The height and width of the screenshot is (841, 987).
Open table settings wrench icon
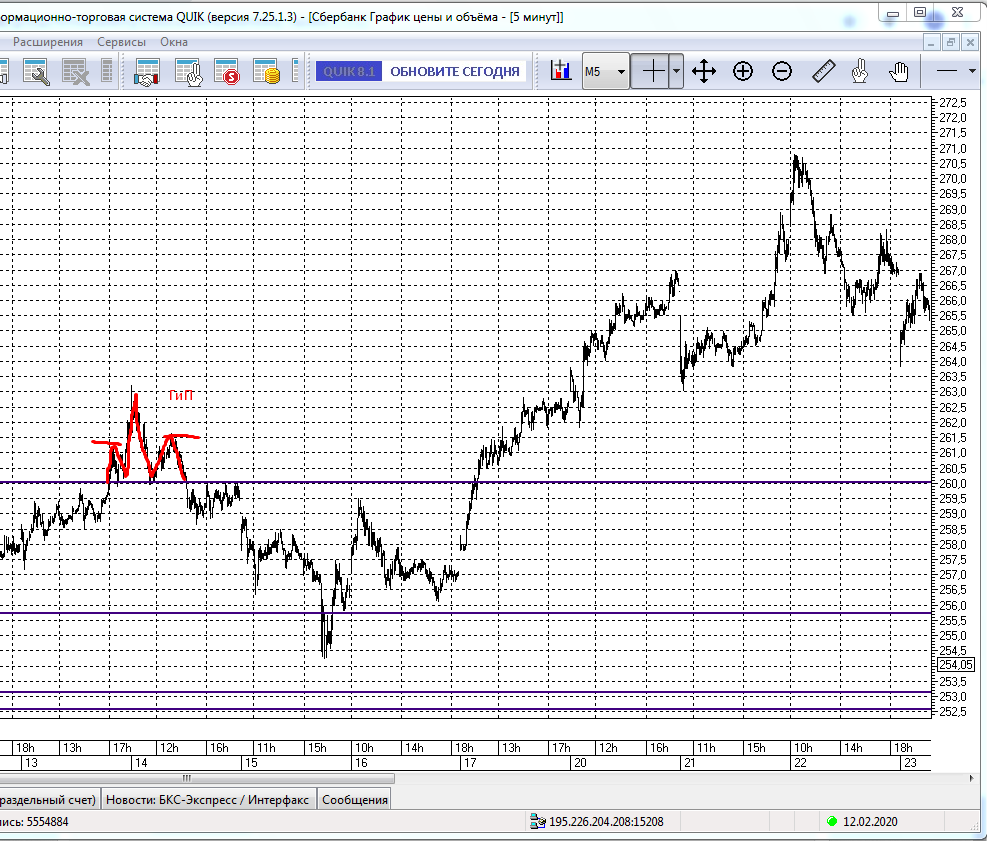(x=36, y=71)
